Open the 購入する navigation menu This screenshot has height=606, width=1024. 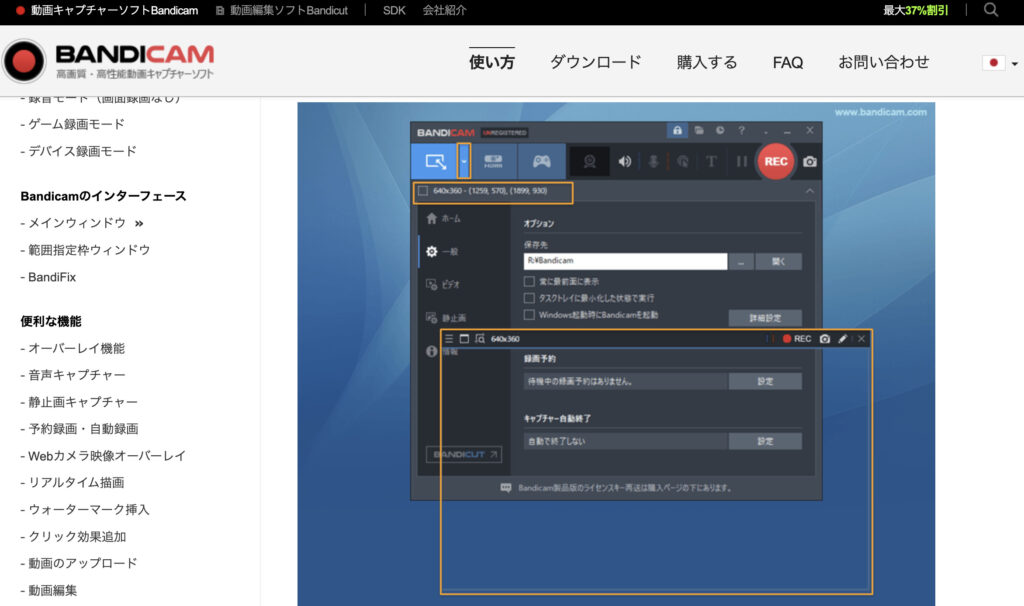tap(707, 62)
